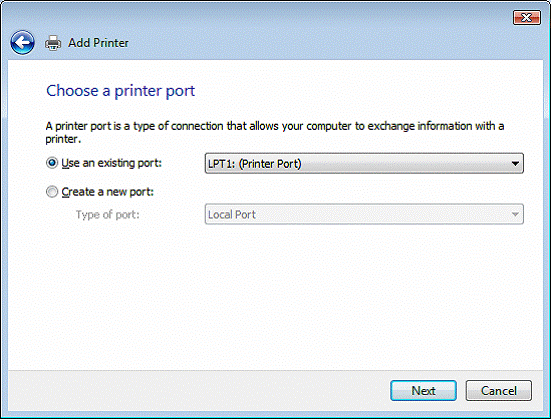Click the Type of port label
Screen dimensions: 551x419
(x=108, y=214)
